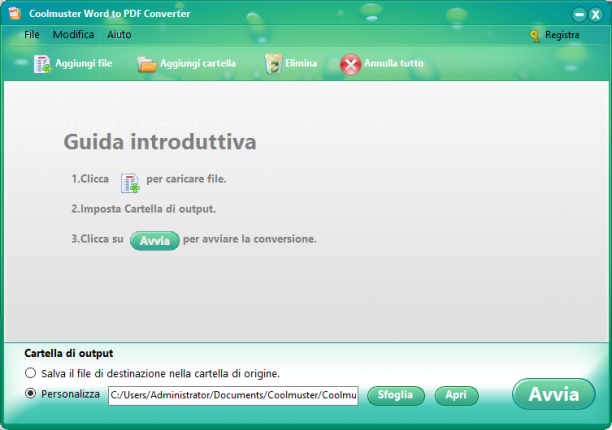This screenshot has width=612, height=430.
Task: Select the Personalizza radio button
Action: (x=30, y=393)
